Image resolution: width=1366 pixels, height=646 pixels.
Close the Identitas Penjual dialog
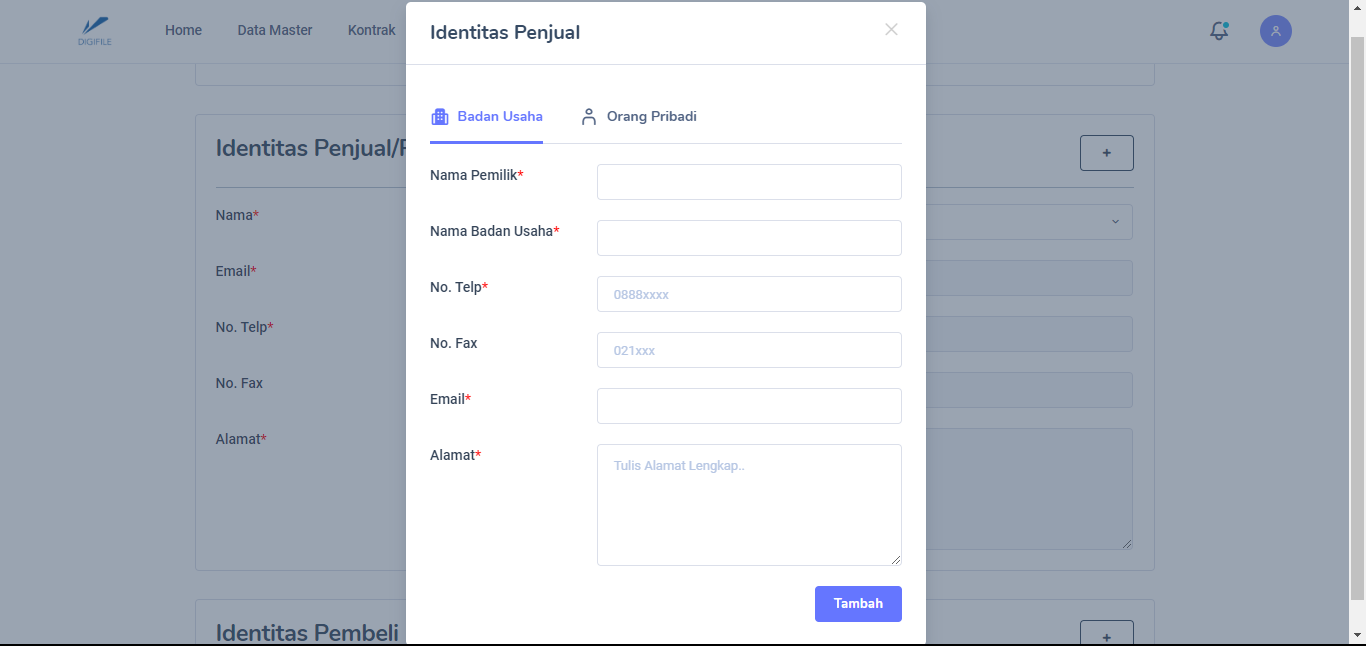point(891,30)
